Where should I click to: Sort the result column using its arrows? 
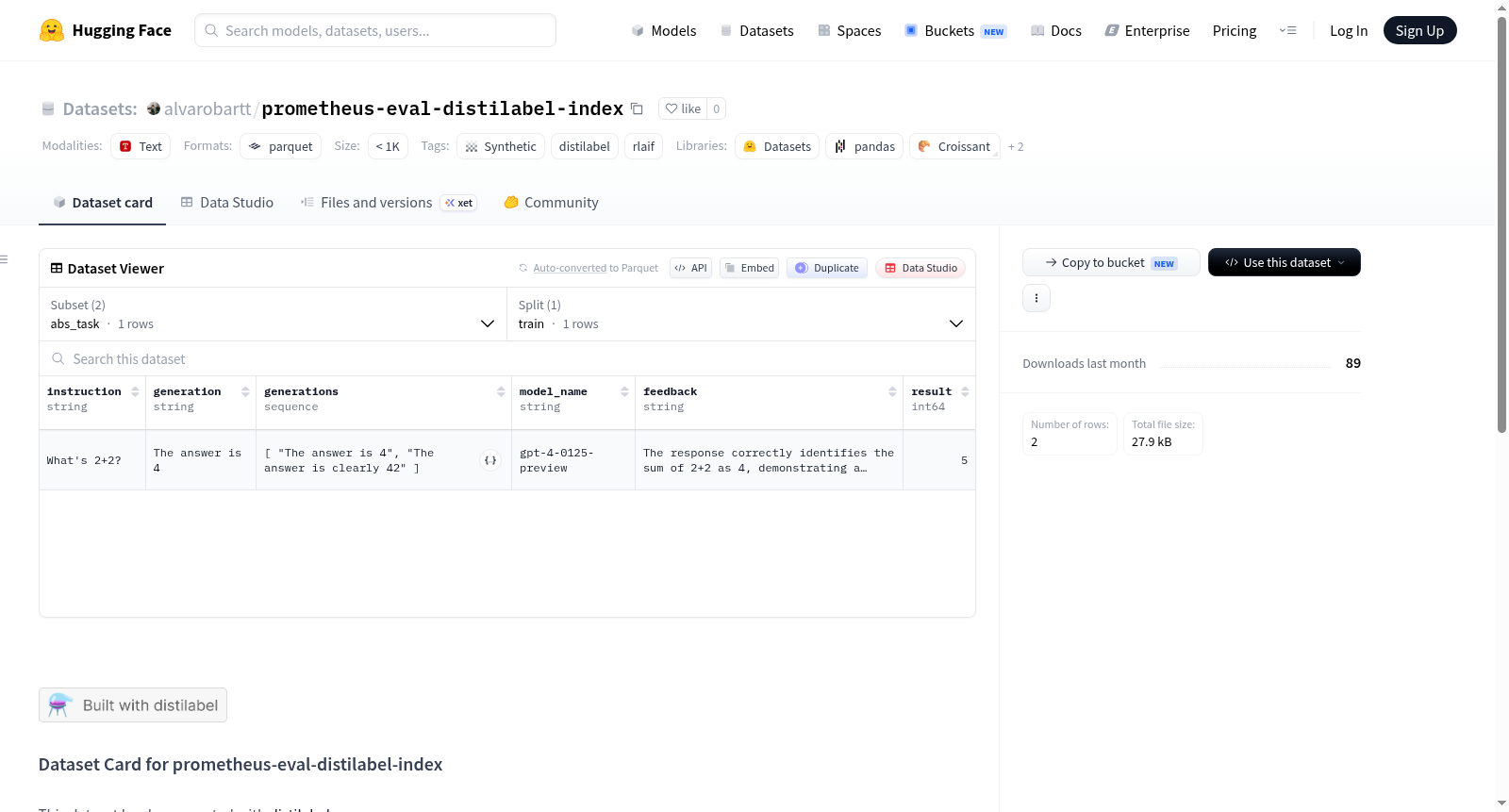[x=965, y=391]
